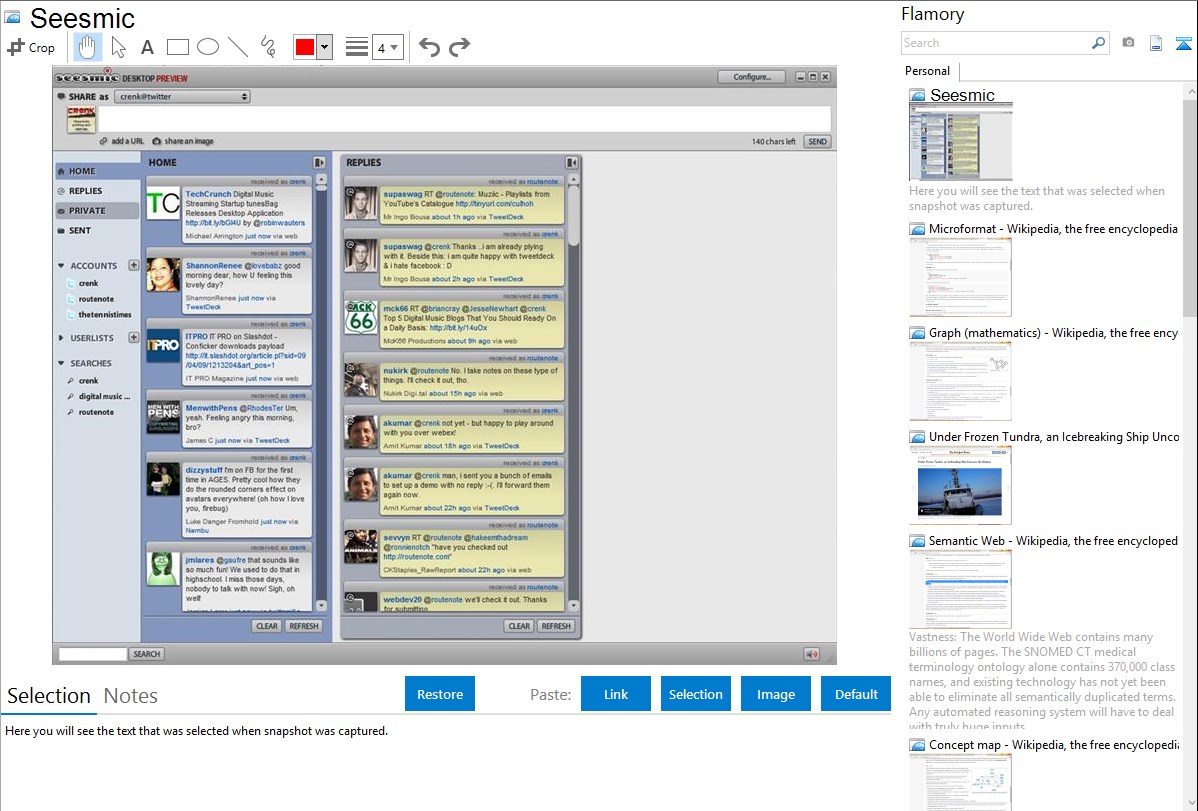
Task: Switch to the Notes tab
Action: pos(131,696)
